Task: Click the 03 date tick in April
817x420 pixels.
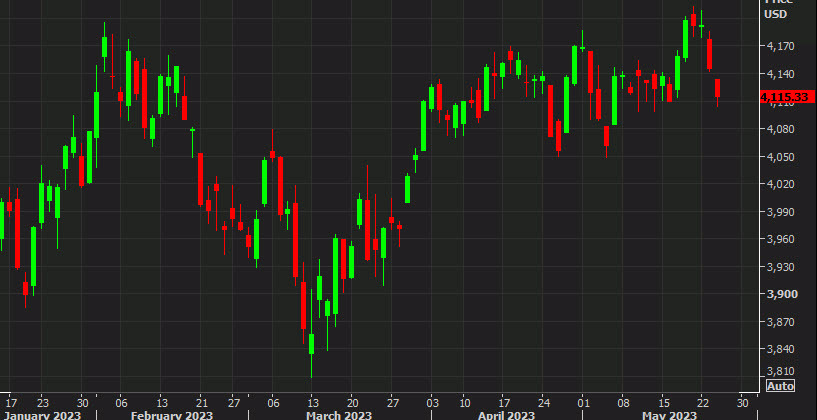Action: point(432,403)
